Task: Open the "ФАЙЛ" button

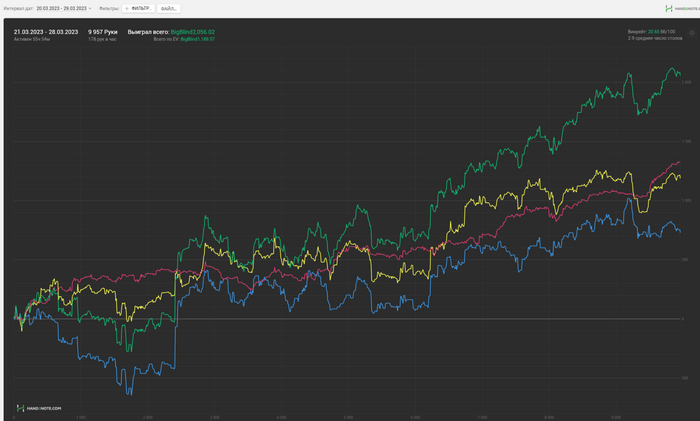Action: (x=168, y=8)
